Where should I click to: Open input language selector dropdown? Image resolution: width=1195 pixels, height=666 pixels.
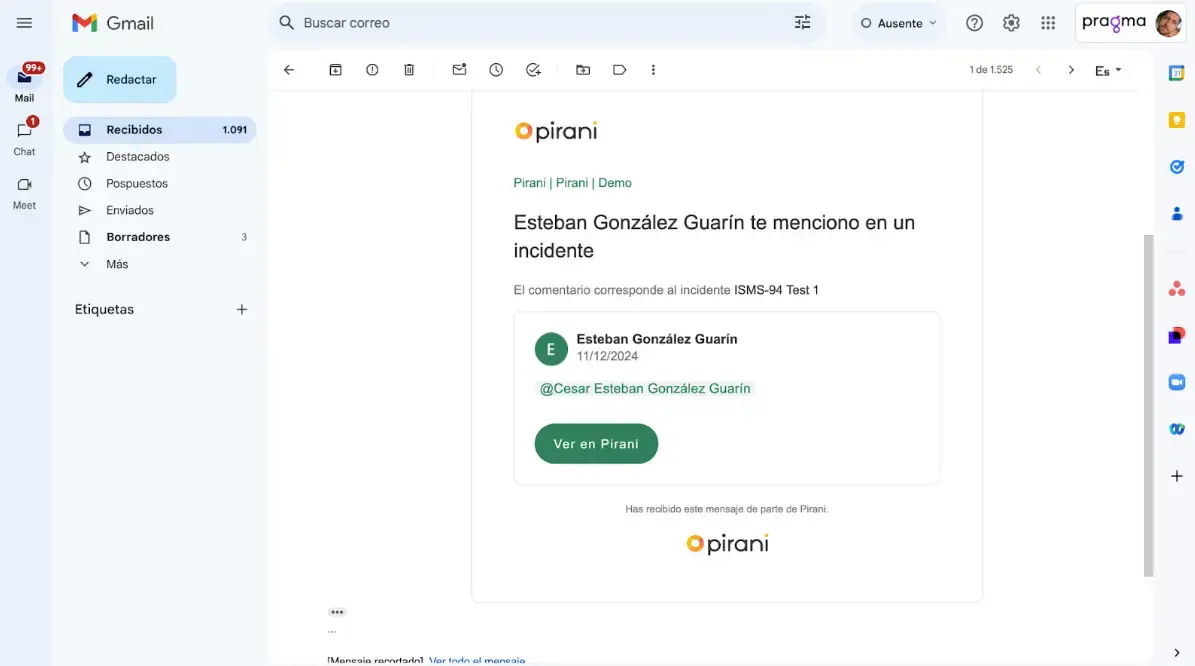(1108, 70)
